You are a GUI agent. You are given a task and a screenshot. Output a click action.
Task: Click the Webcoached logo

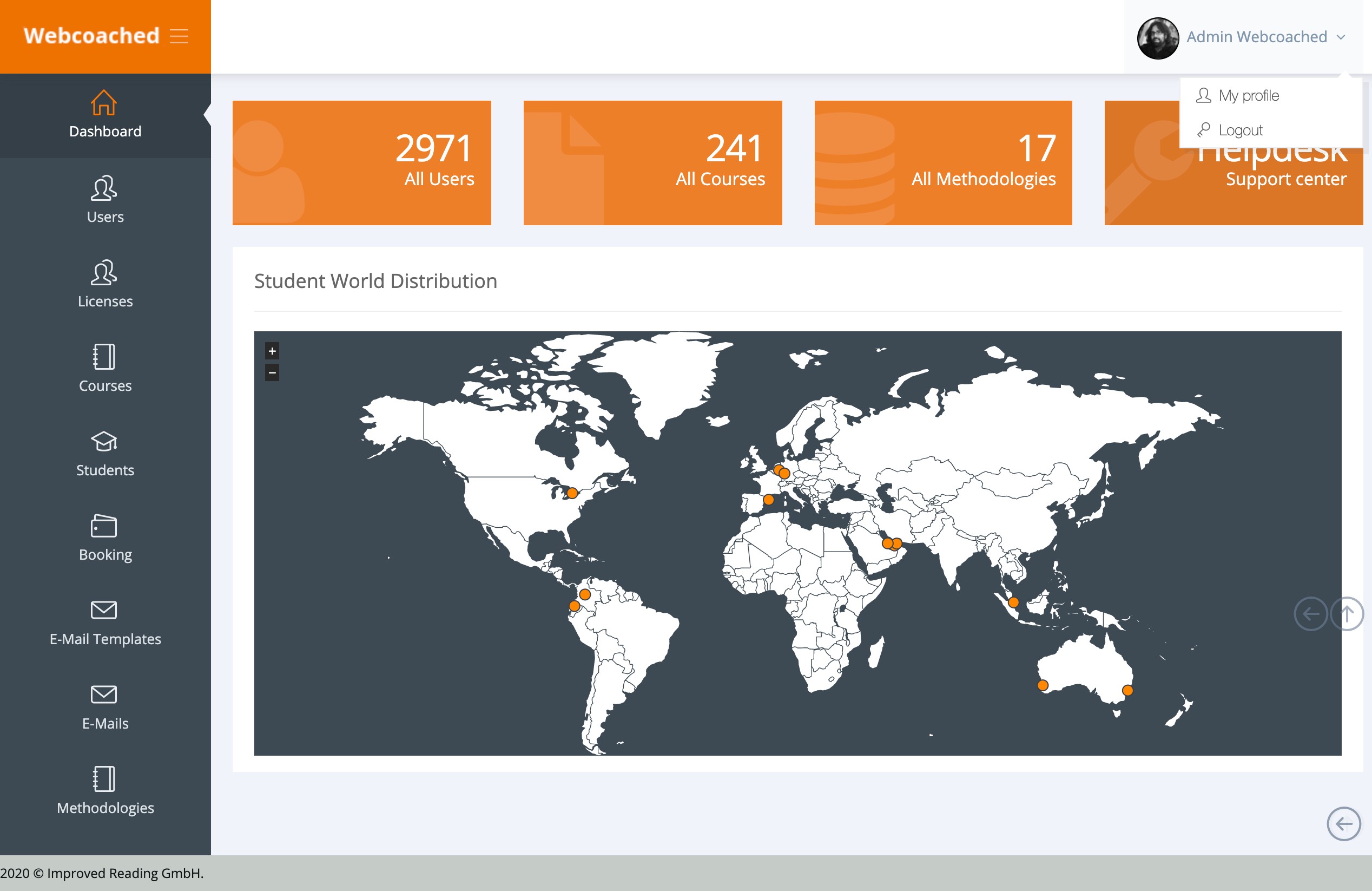[x=91, y=36]
